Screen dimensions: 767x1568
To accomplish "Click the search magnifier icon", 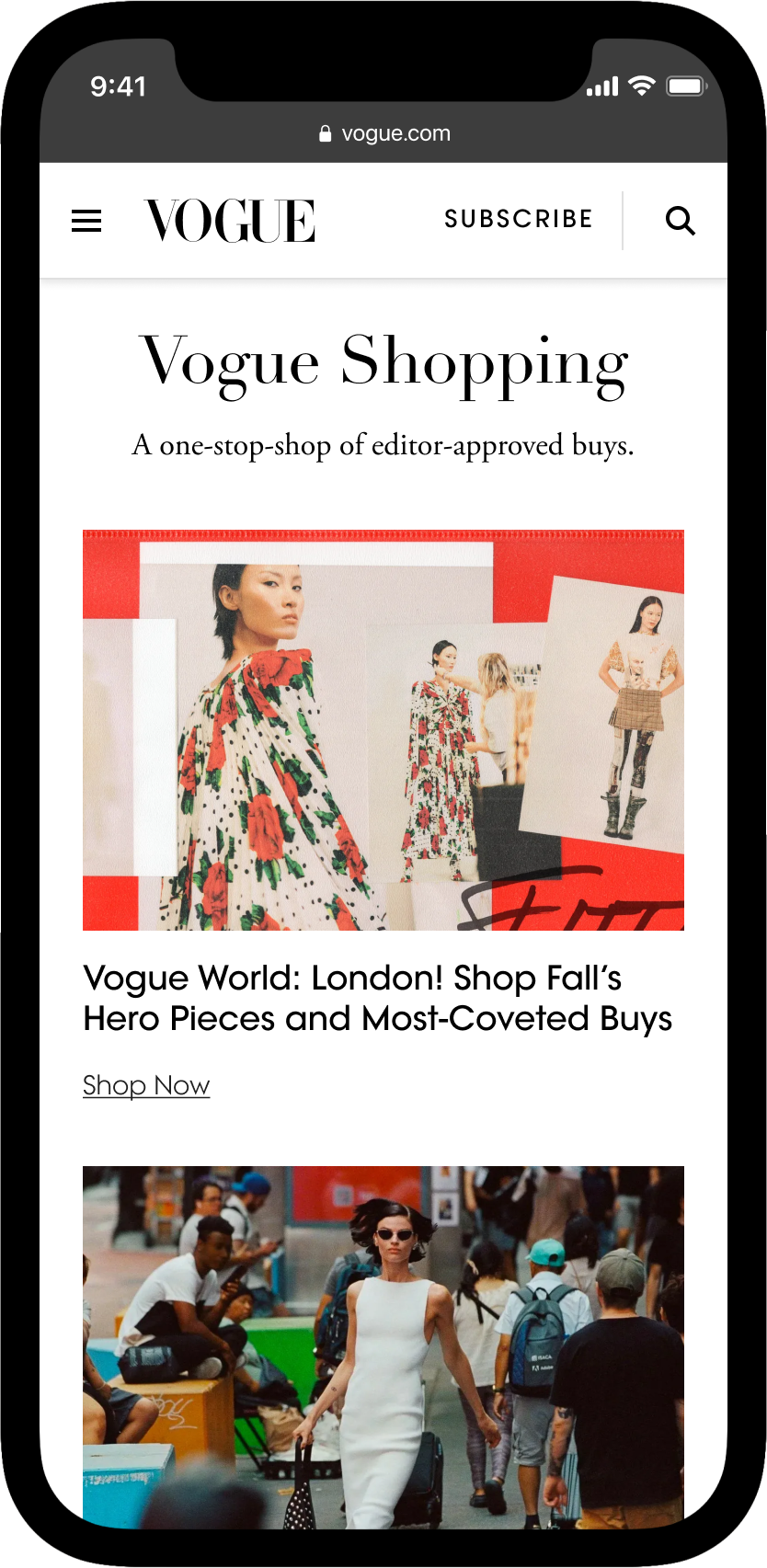I will click(x=680, y=221).
